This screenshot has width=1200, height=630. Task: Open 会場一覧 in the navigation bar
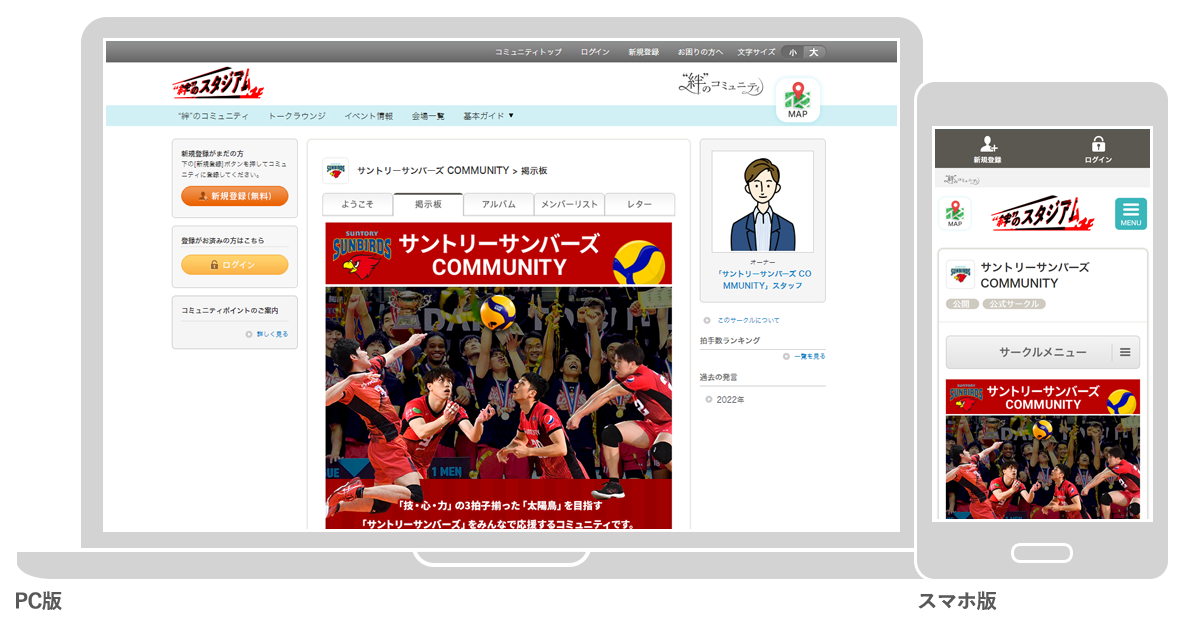pyautogui.click(x=428, y=116)
